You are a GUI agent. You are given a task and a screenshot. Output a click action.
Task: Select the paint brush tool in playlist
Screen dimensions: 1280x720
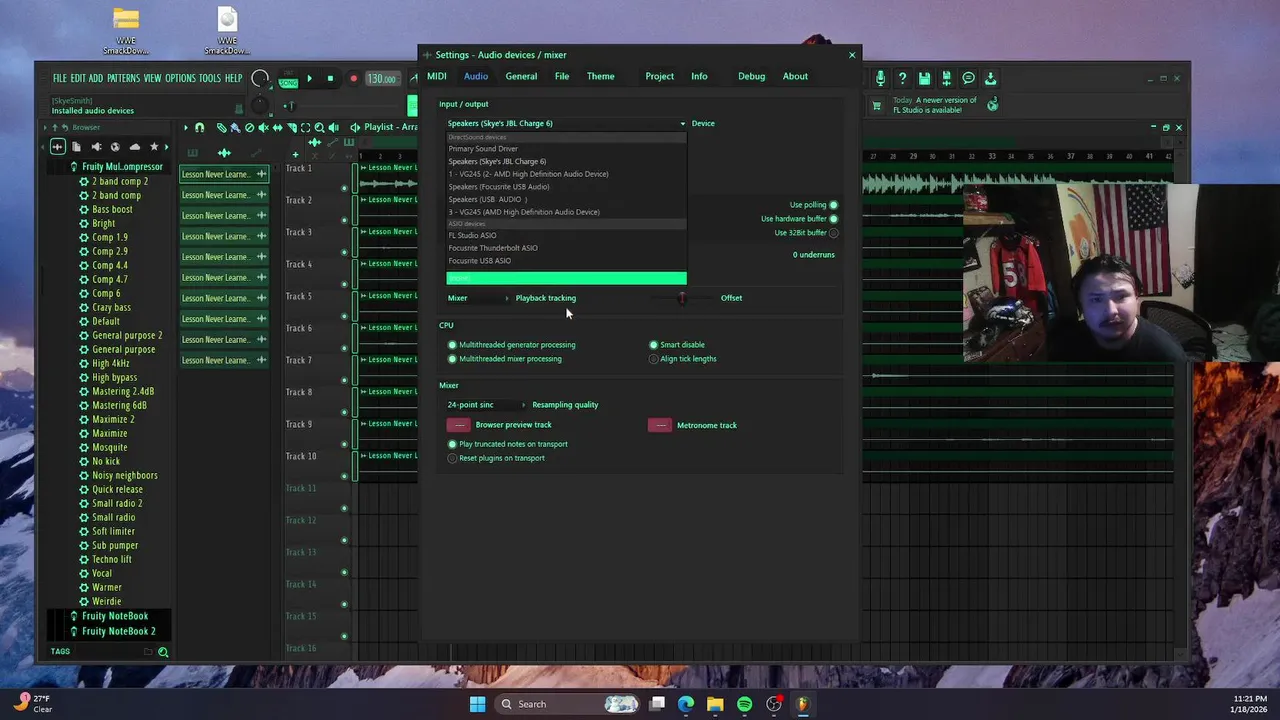click(235, 127)
